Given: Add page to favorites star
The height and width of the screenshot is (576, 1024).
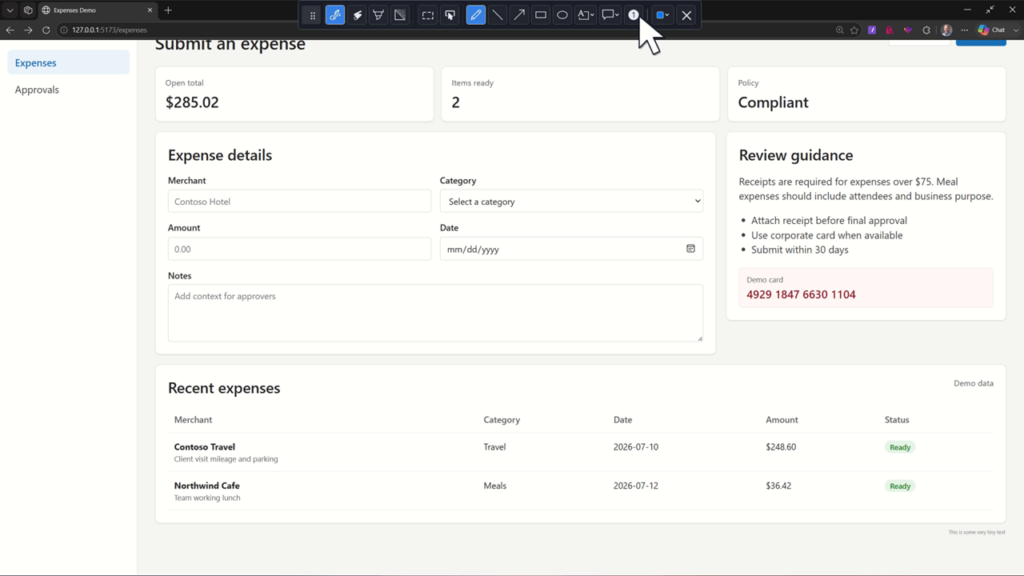Looking at the screenshot, I should pos(854,30).
